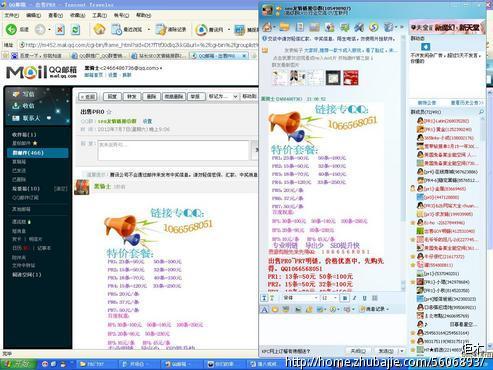Open the spam folder (10) in sidebar
Image resolution: width=493 pixels, height=370 pixels.
26,189
